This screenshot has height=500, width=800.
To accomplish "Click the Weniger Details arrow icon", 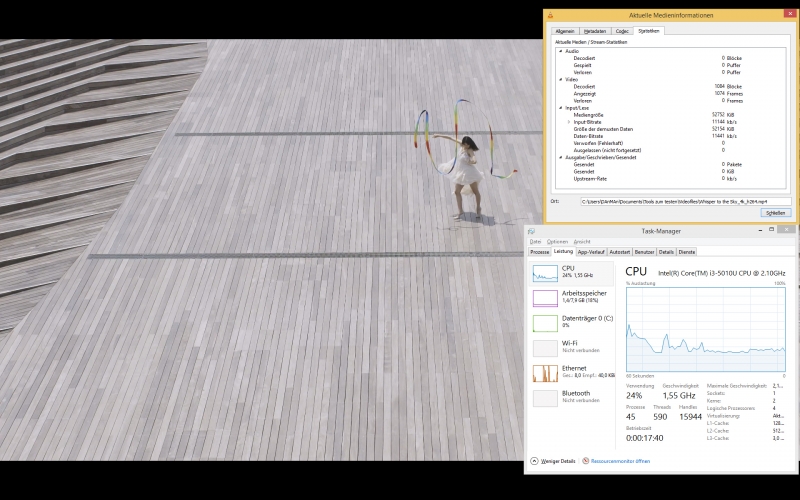I will (534, 461).
